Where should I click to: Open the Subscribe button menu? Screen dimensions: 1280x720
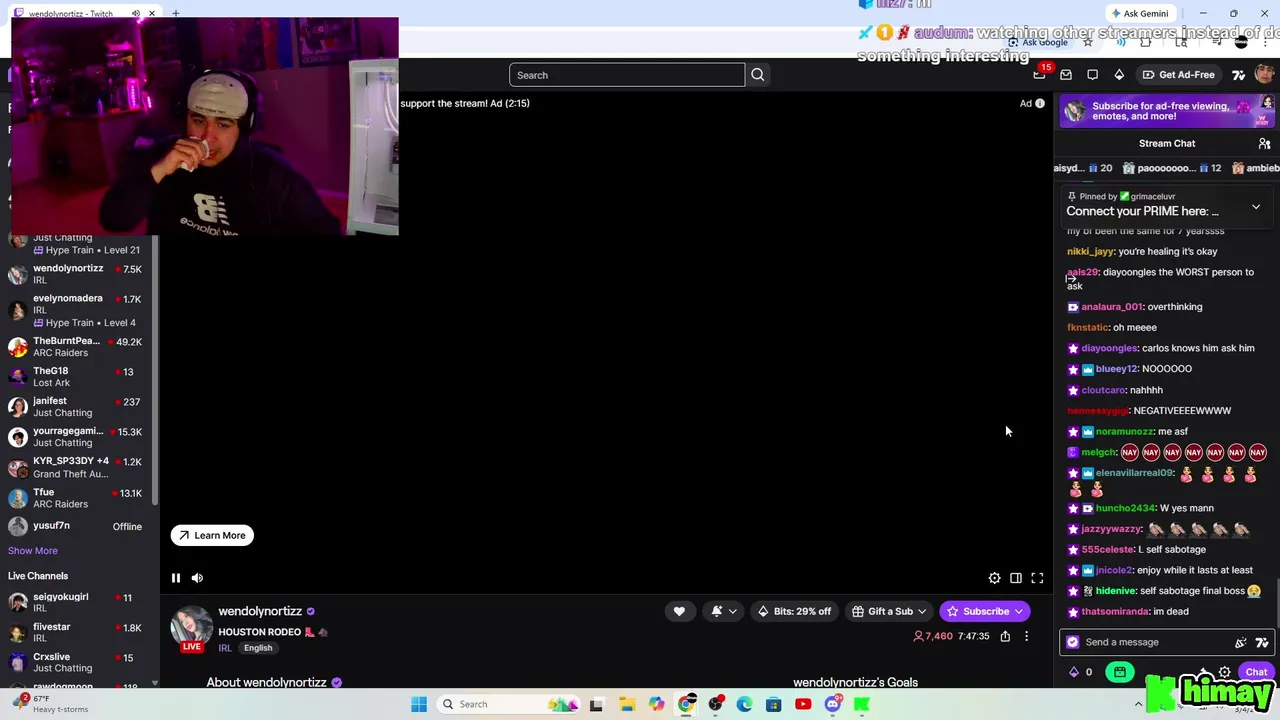(x=984, y=611)
